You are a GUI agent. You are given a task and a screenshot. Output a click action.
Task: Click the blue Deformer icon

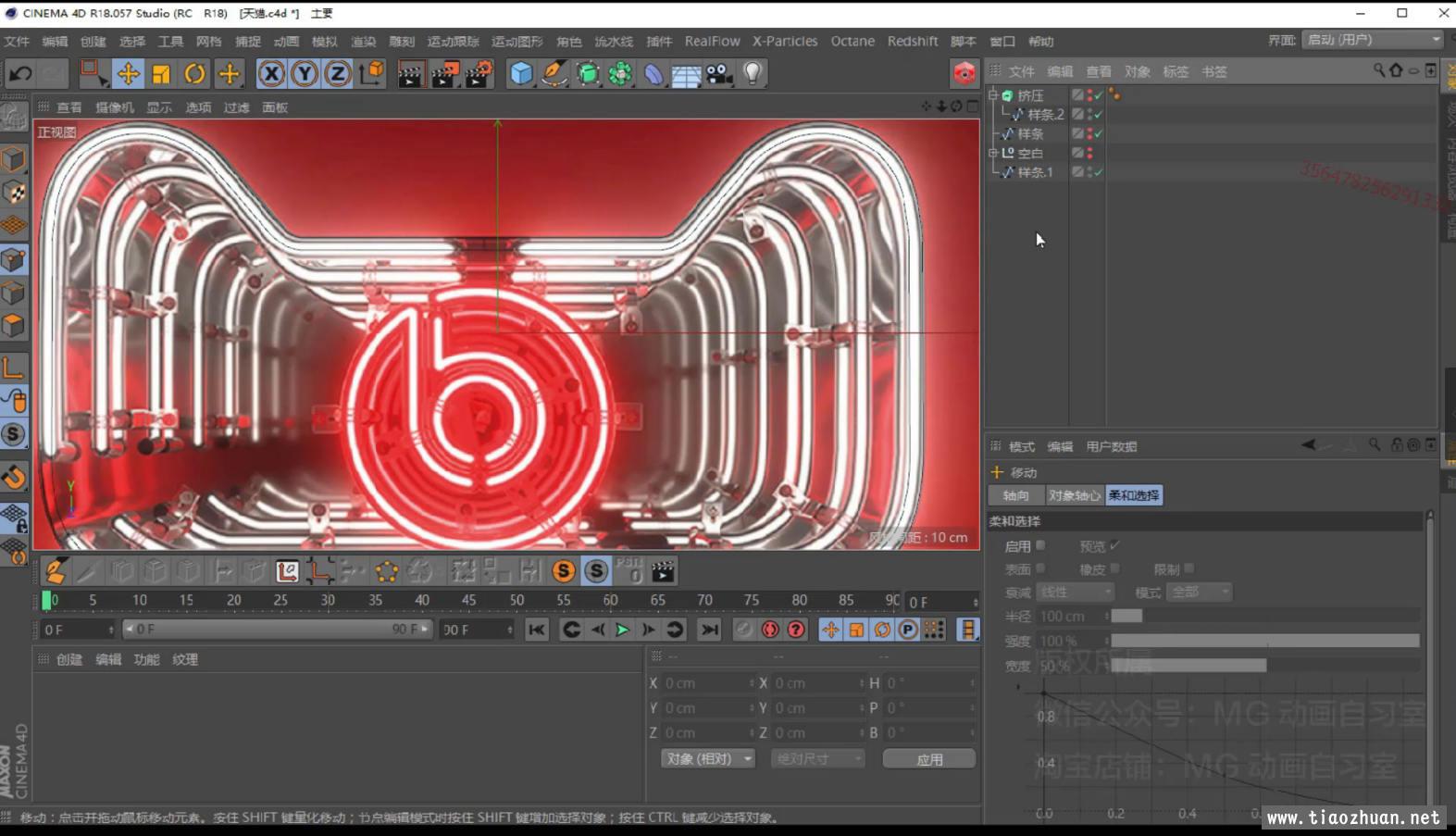tap(653, 73)
